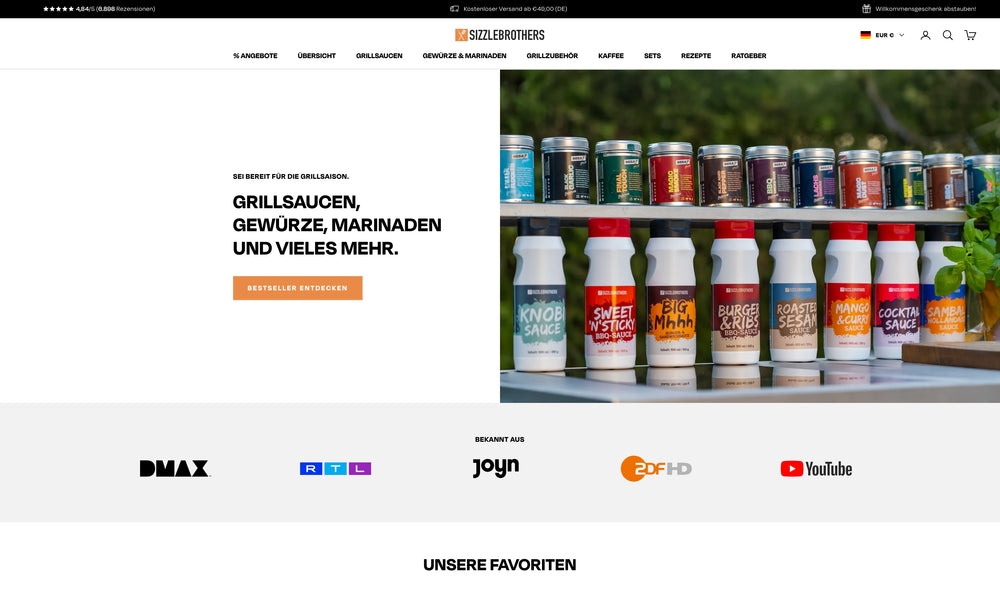Viewport: 1000px width, 601px height.
Task: Click the Bestseller Entdecken button
Action: (x=298, y=288)
